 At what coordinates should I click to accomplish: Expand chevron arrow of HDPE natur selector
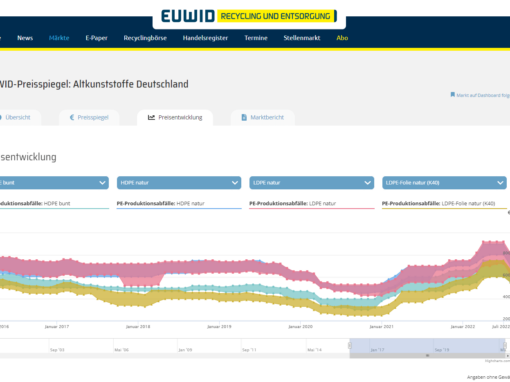tap(235, 183)
